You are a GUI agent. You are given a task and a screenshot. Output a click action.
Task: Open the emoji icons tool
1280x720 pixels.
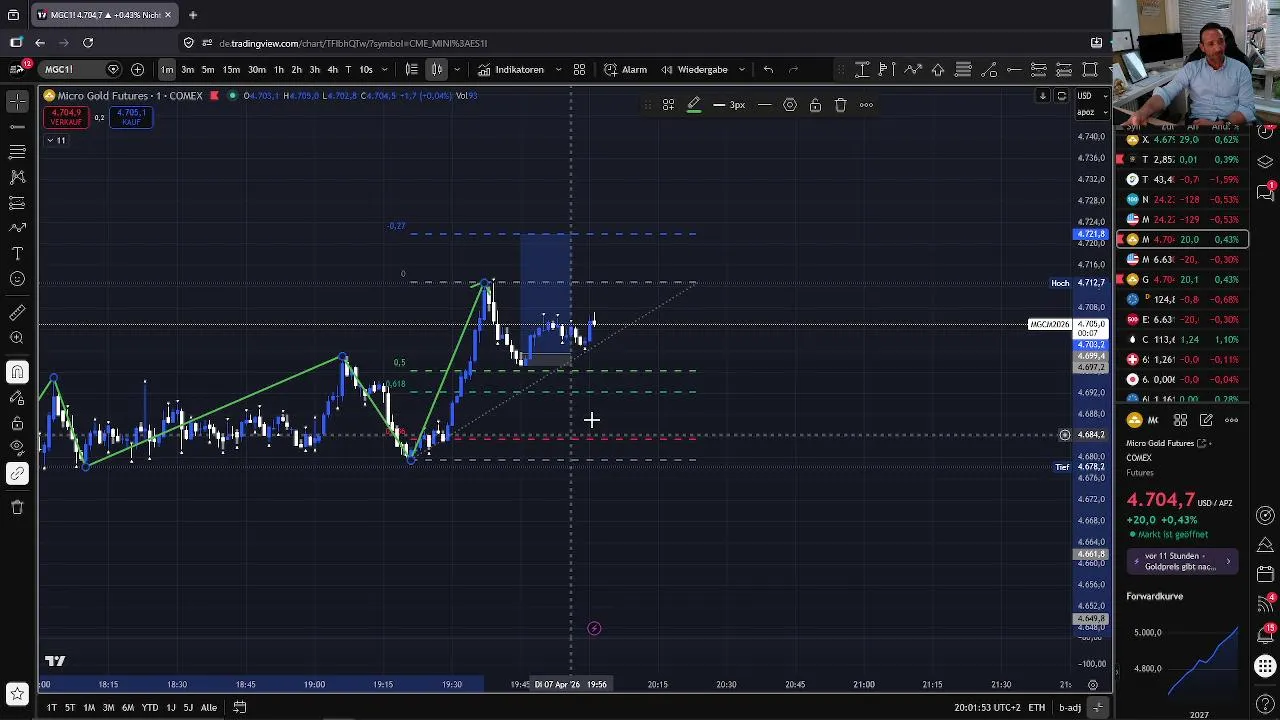17,279
